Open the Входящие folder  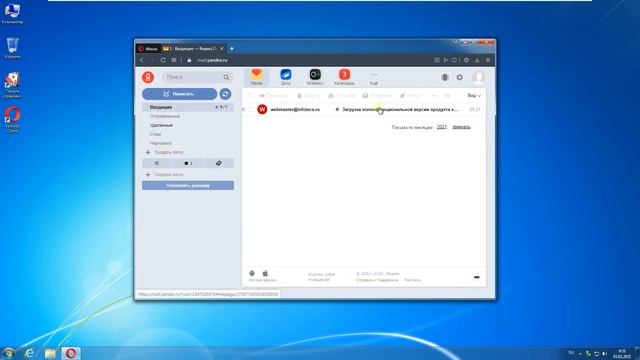pyautogui.click(x=188, y=107)
